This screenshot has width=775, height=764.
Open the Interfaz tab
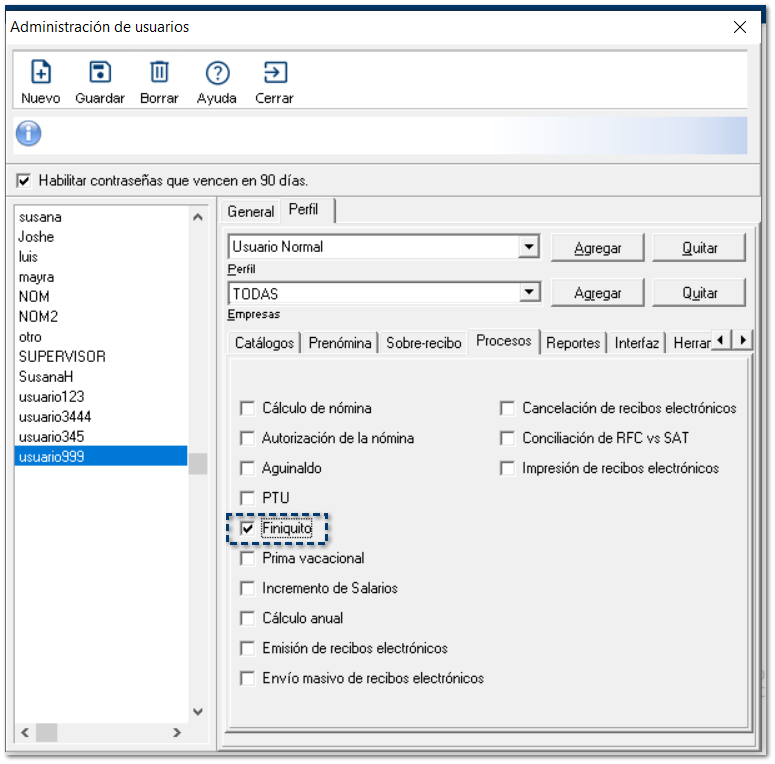point(637,343)
